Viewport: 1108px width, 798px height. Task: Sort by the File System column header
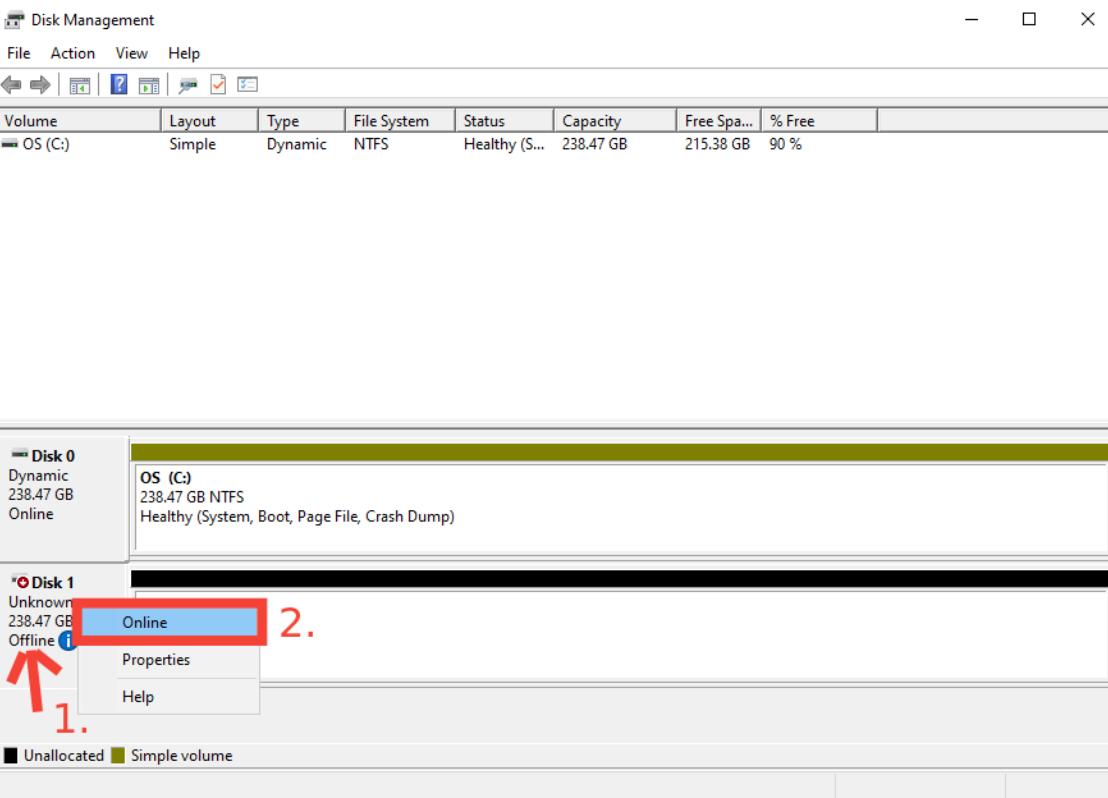(x=391, y=121)
